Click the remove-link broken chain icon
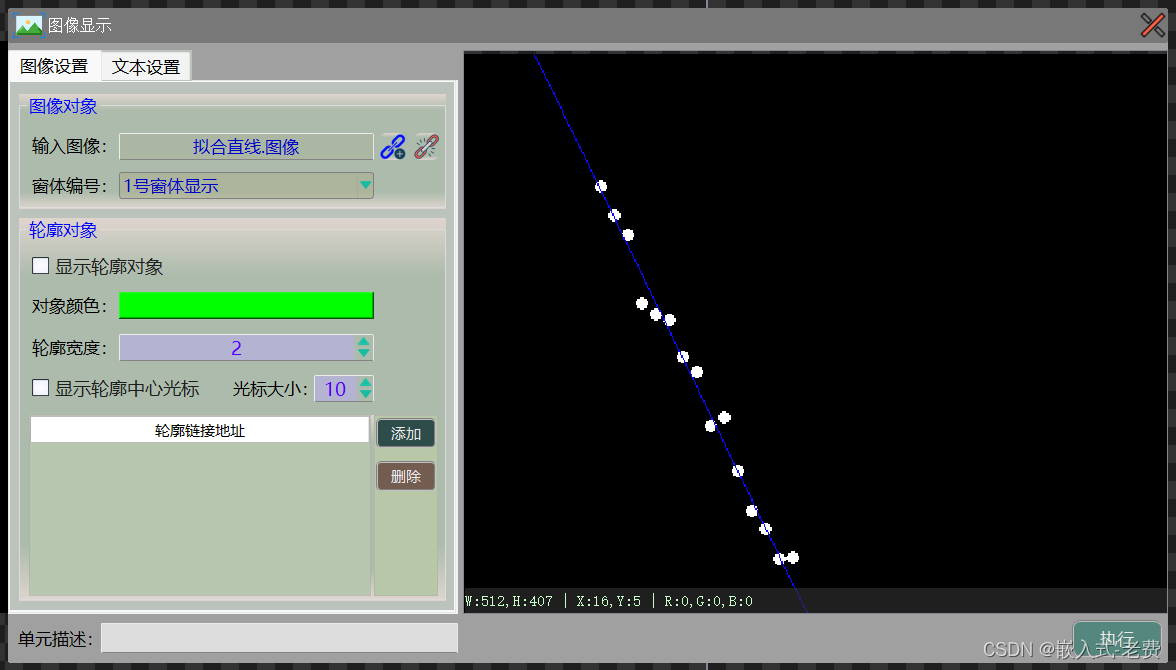Image resolution: width=1176 pixels, height=670 pixels. pos(426,146)
